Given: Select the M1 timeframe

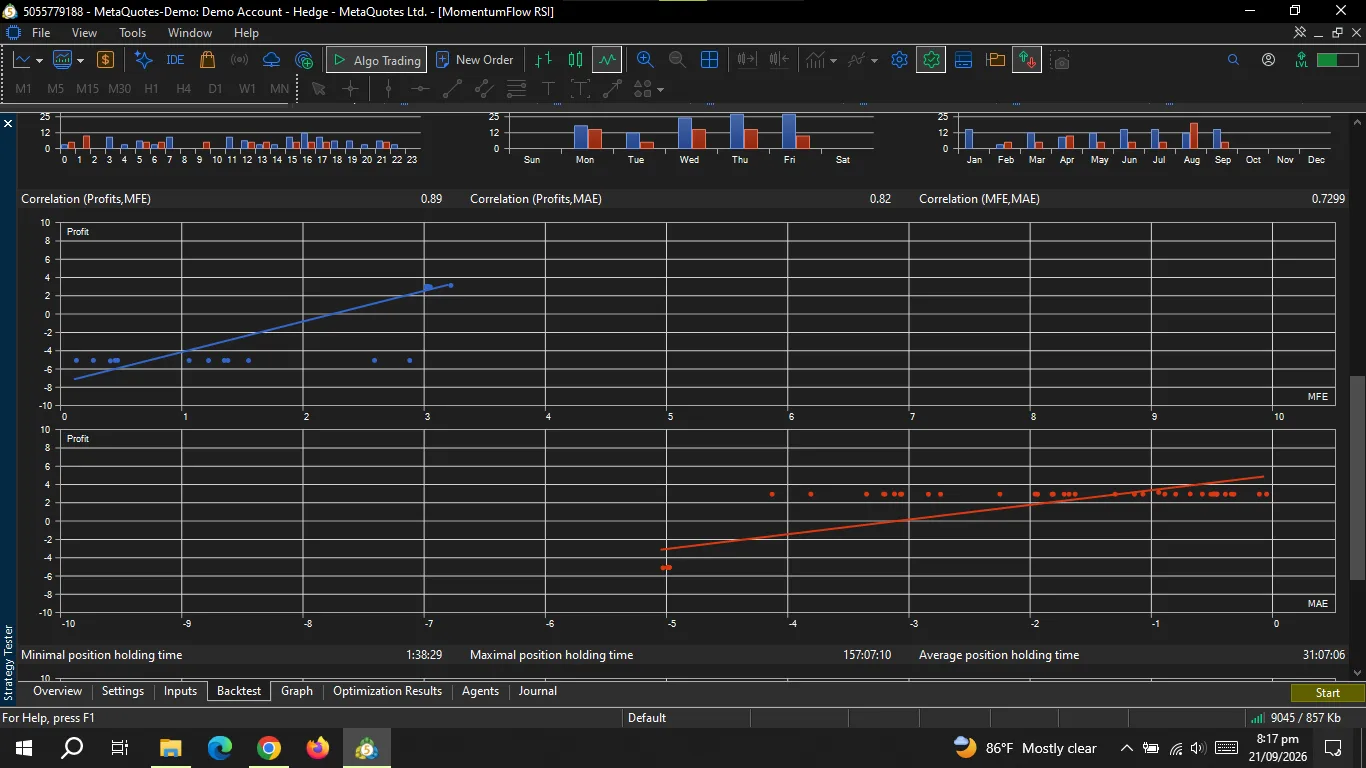Looking at the screenshot, I should coord(23,89).
